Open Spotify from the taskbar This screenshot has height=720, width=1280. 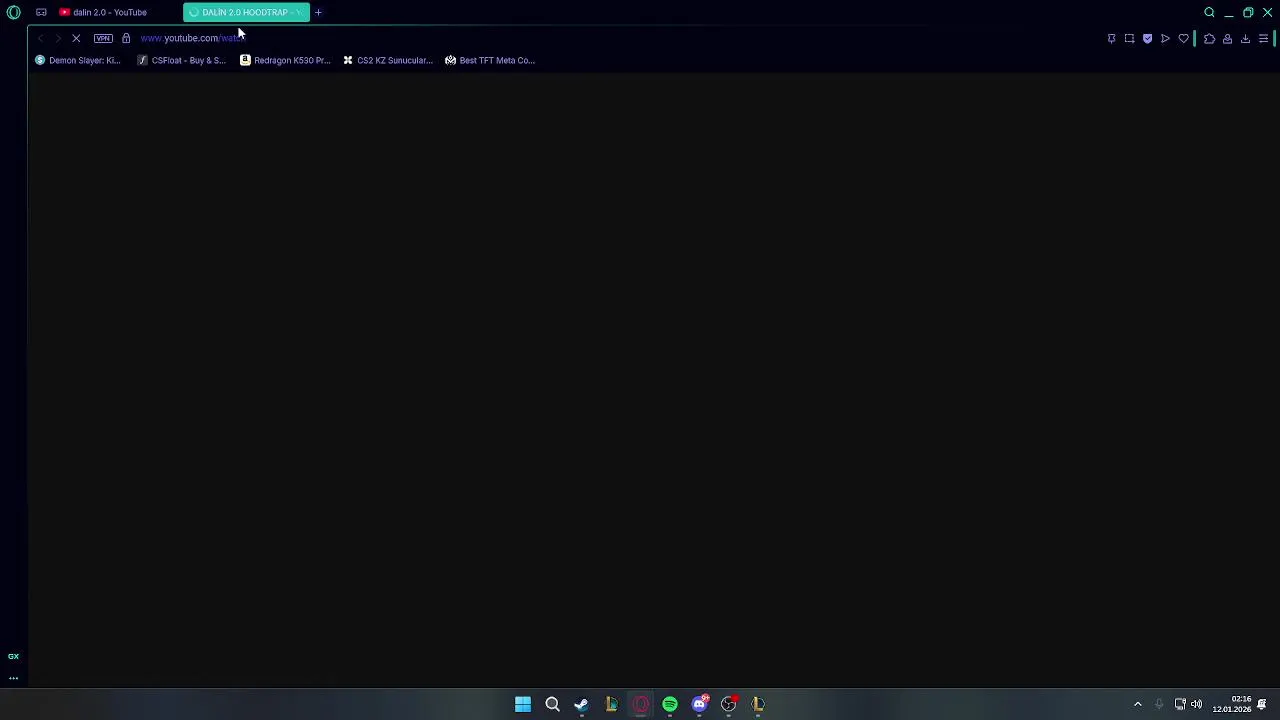click(x=670, y=704)
